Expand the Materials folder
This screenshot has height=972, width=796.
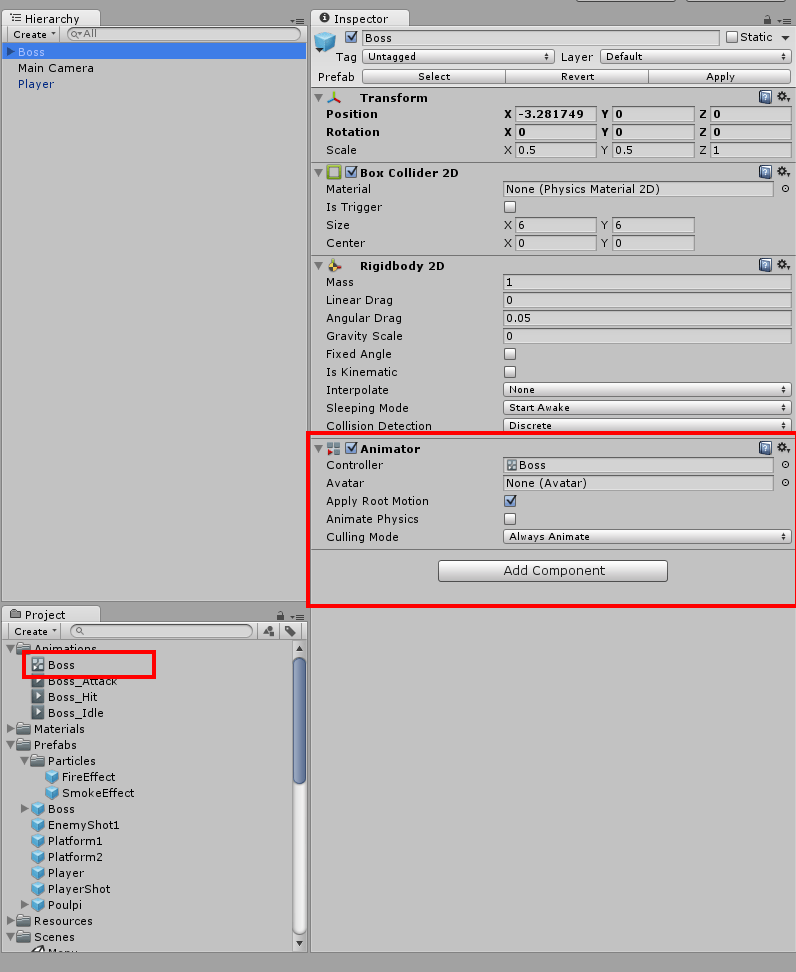point(11,728)
